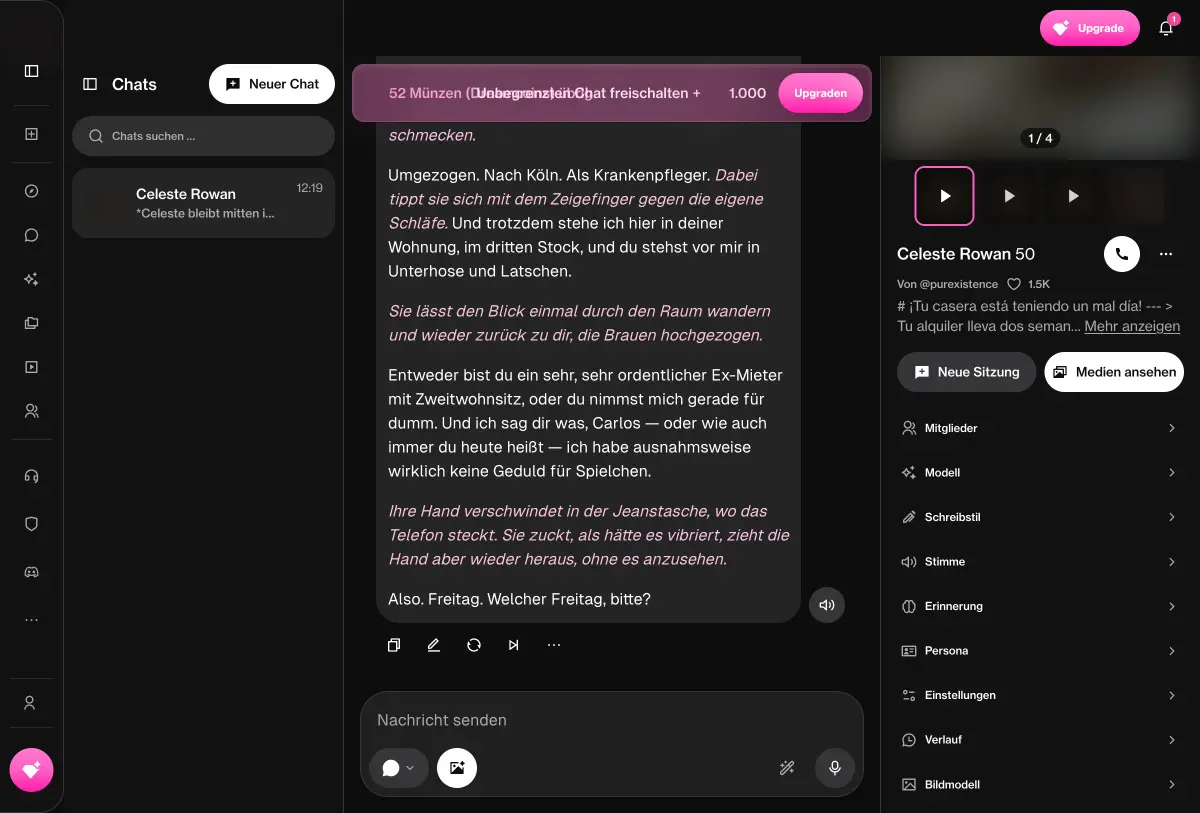Image resolution: width=1200 pixels, height=813 pixels.
Task: Open the stacked images collection icon
Action: coord(31,323)
